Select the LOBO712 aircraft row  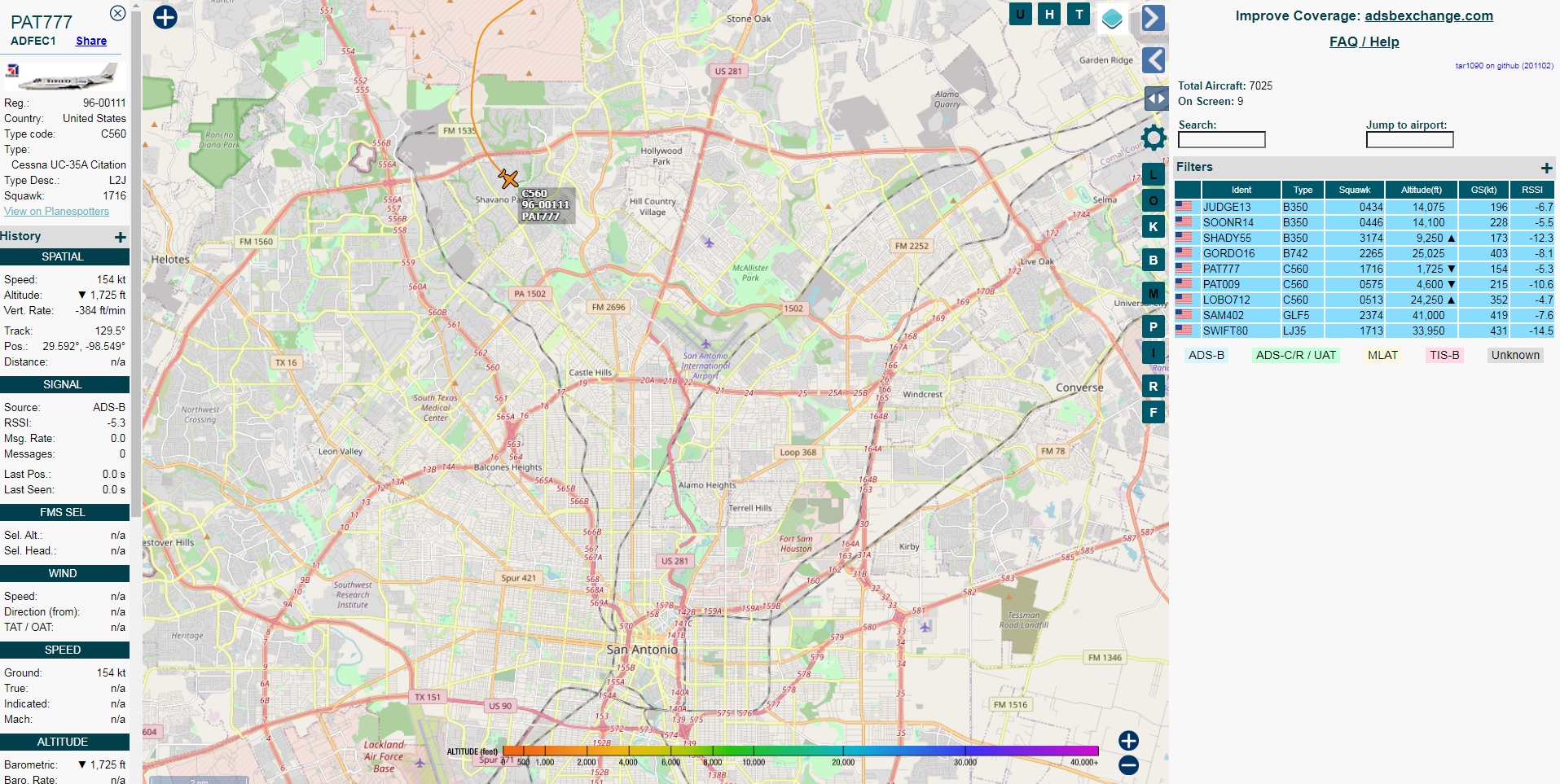click(x=1364, y=300)
